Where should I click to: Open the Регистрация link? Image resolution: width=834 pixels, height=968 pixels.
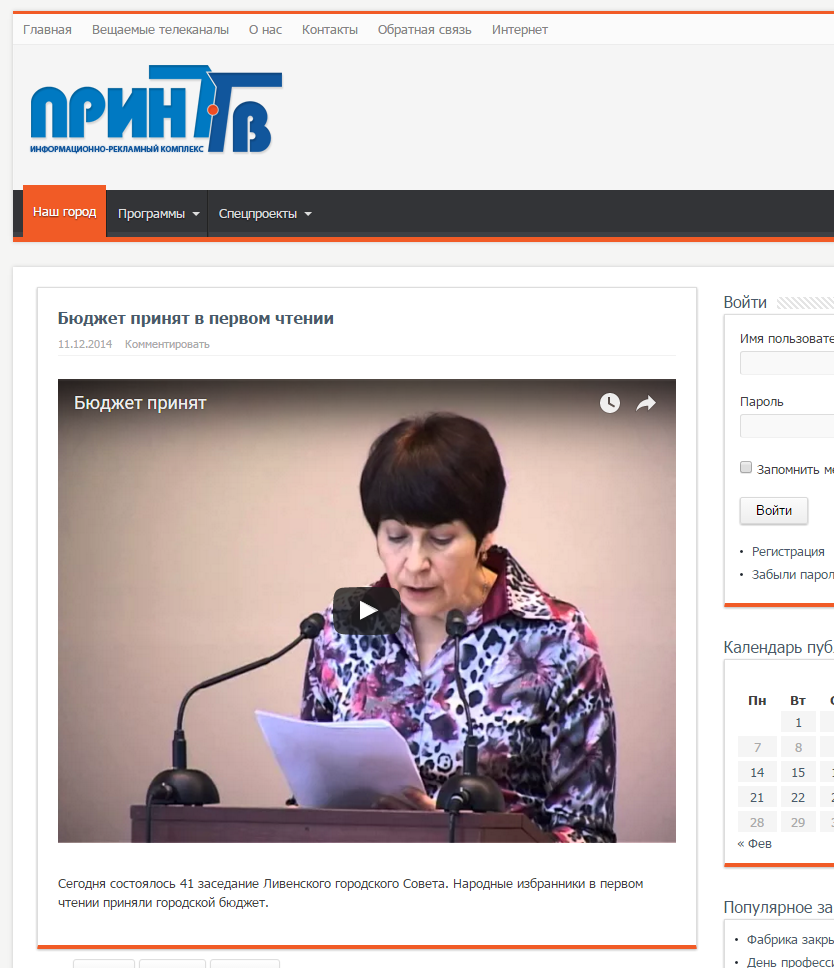[x=788, y=551]
